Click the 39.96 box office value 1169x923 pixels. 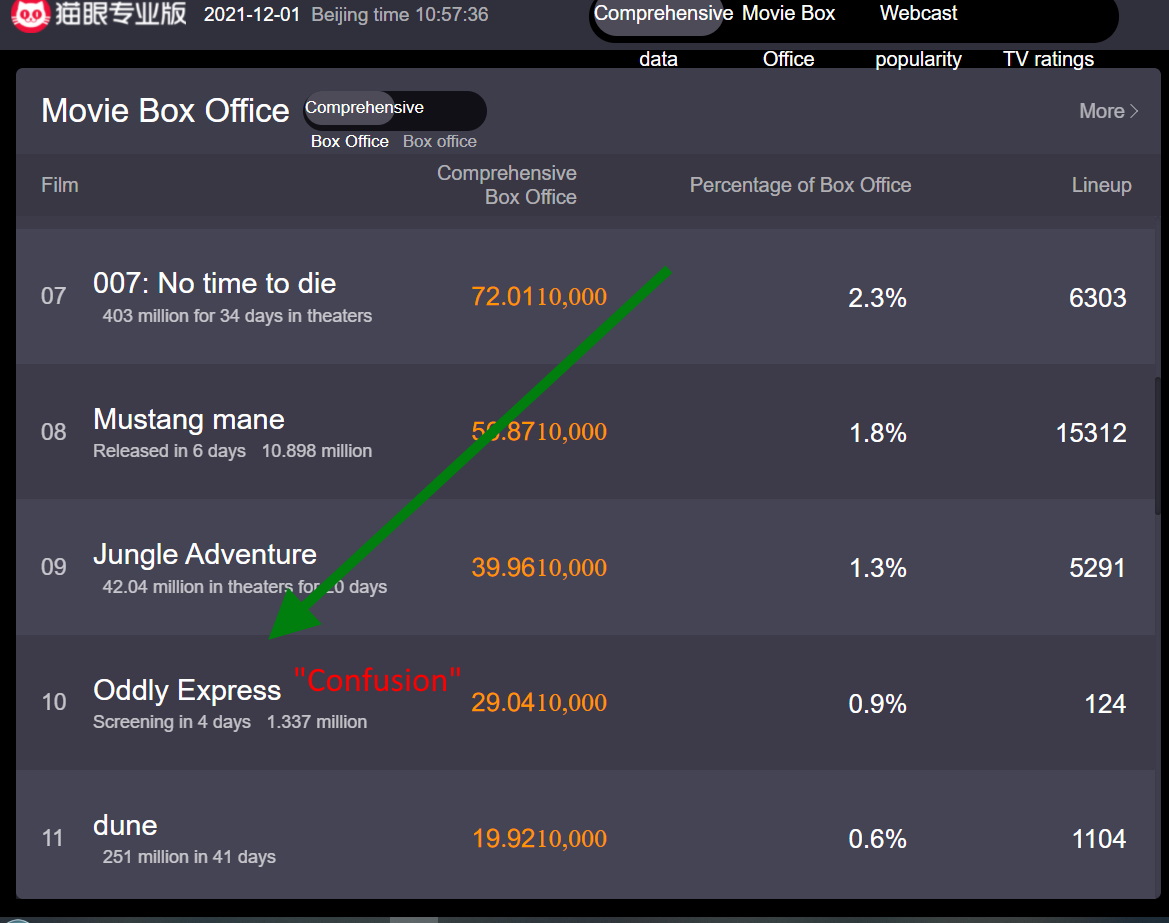coord(539,567)
